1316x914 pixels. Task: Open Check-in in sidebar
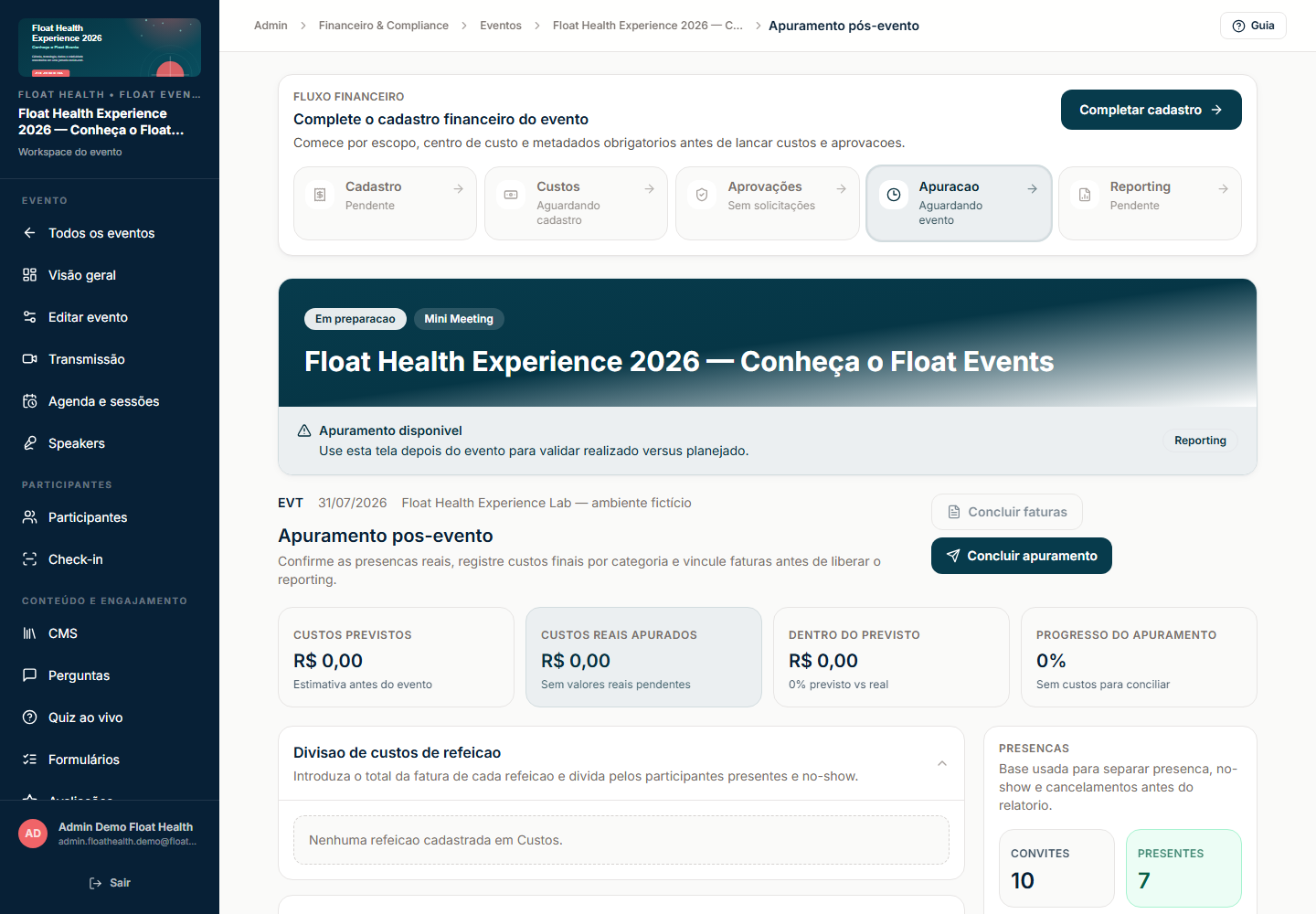110,559
